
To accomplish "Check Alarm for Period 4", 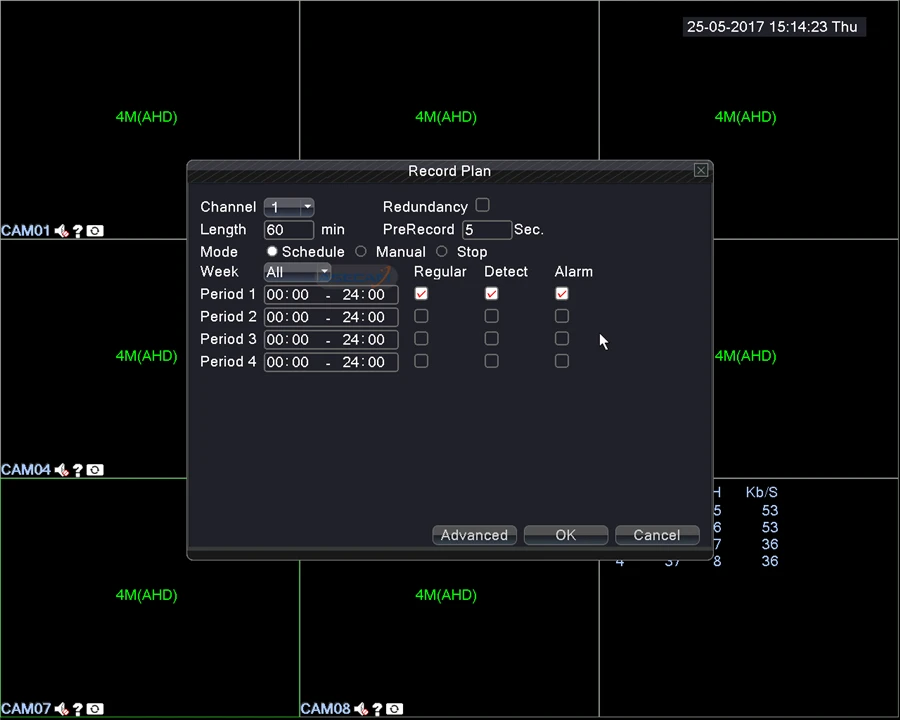I will pyautogui.click(x=562, y=361).
